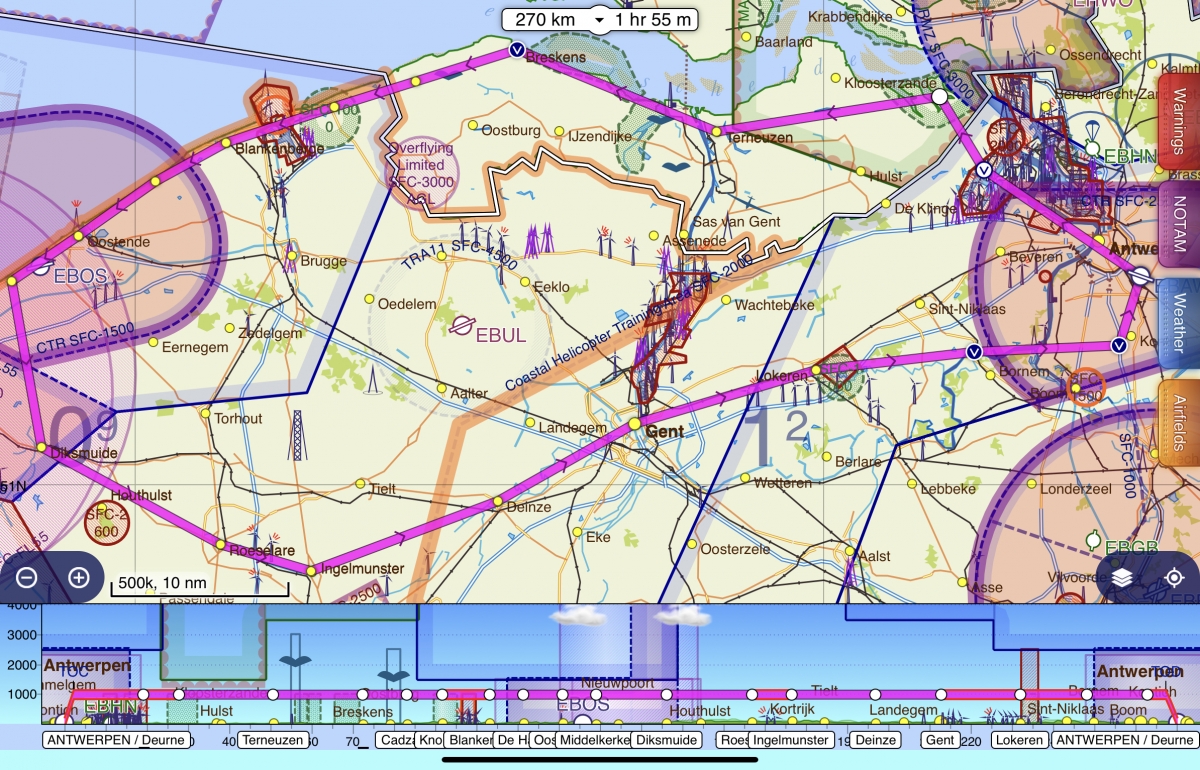Tap the Terneuzen label in profile view

click(x=273, y=740)
